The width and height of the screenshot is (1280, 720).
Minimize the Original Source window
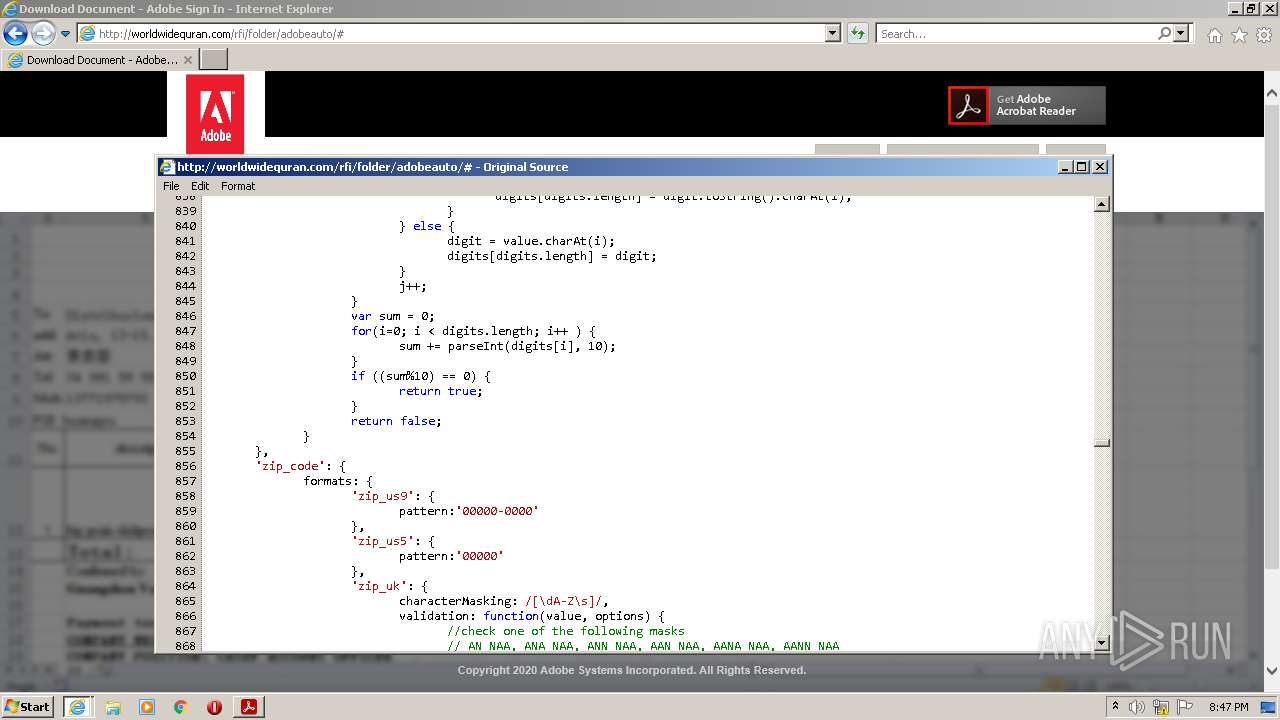(1065, 167)
